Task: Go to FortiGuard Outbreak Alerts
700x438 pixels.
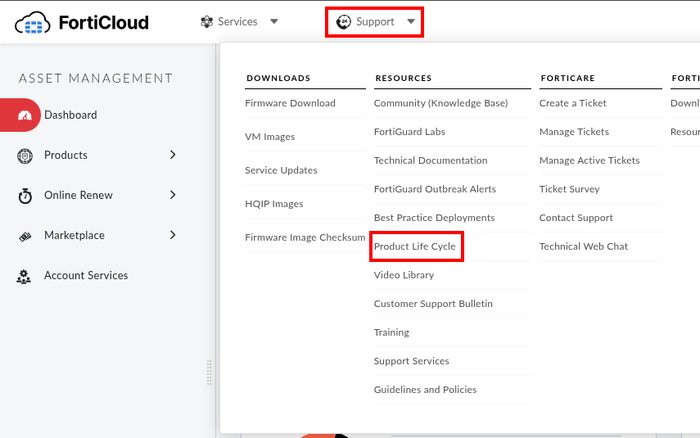Action: coord(434,189)
